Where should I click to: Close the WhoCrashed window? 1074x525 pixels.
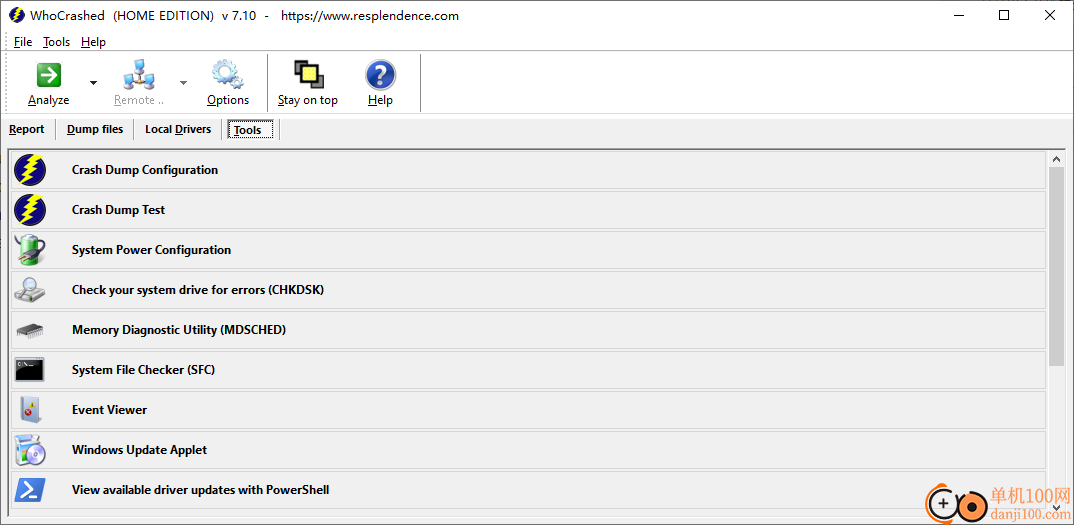pyautogui.click(x=1050, y=15)
